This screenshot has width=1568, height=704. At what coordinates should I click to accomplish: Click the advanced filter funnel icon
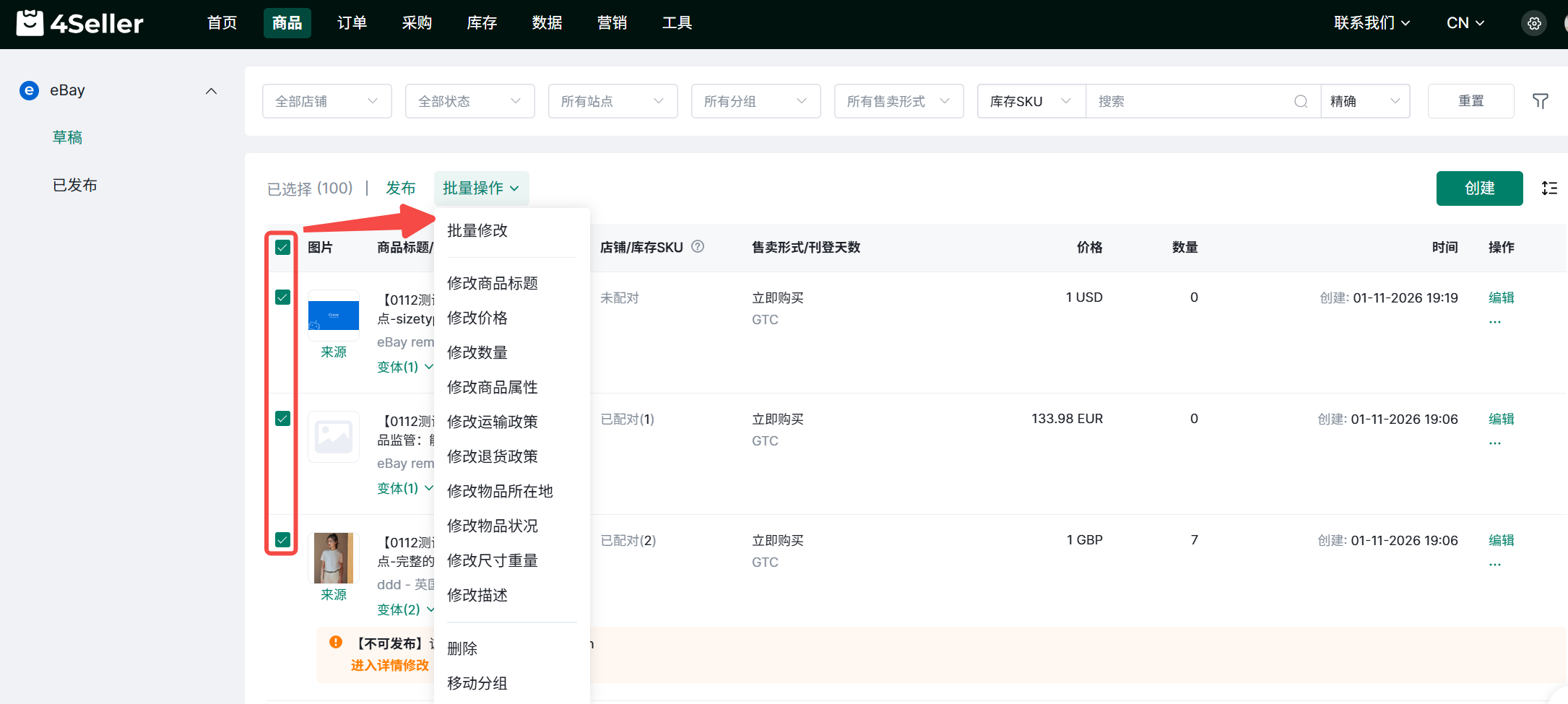pyautogui.click(x=1540, y=101)
